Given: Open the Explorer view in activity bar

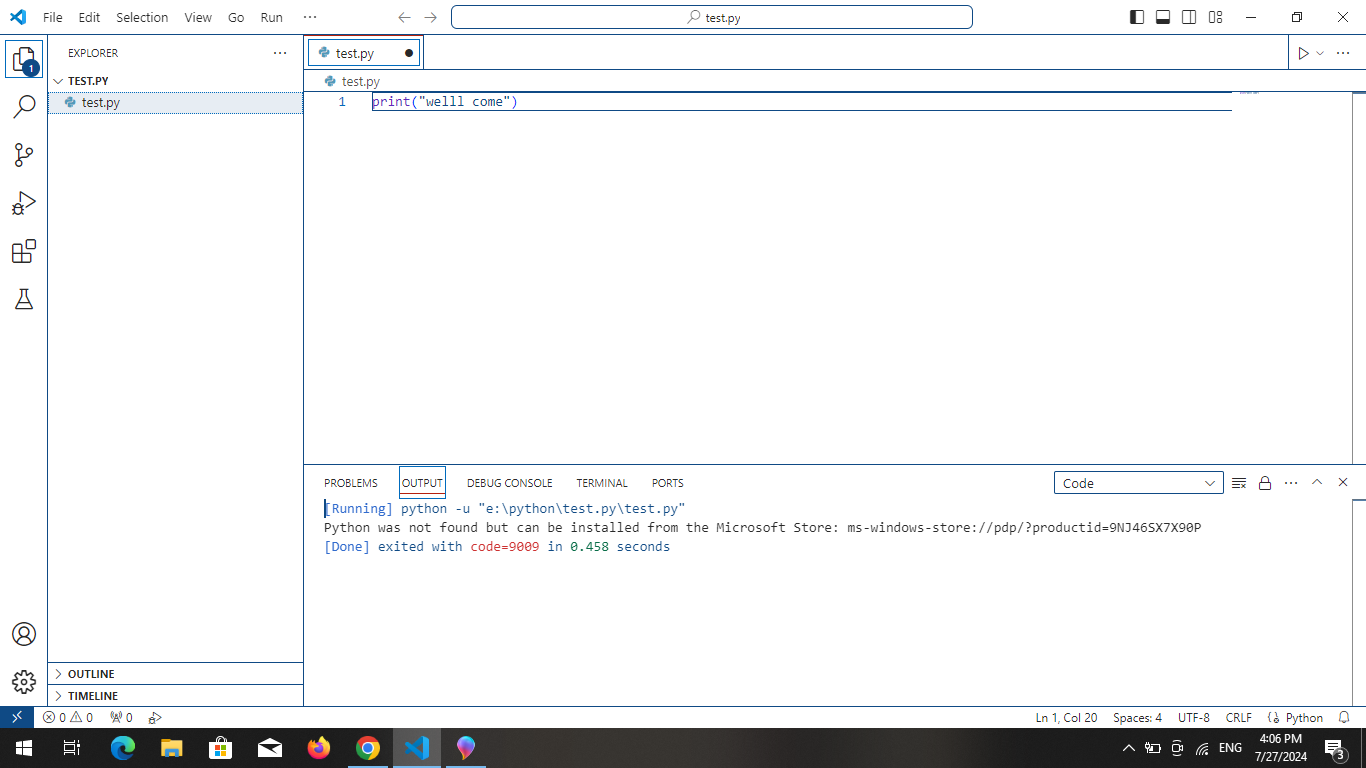Looking at the screenshot, I should 24,59.
